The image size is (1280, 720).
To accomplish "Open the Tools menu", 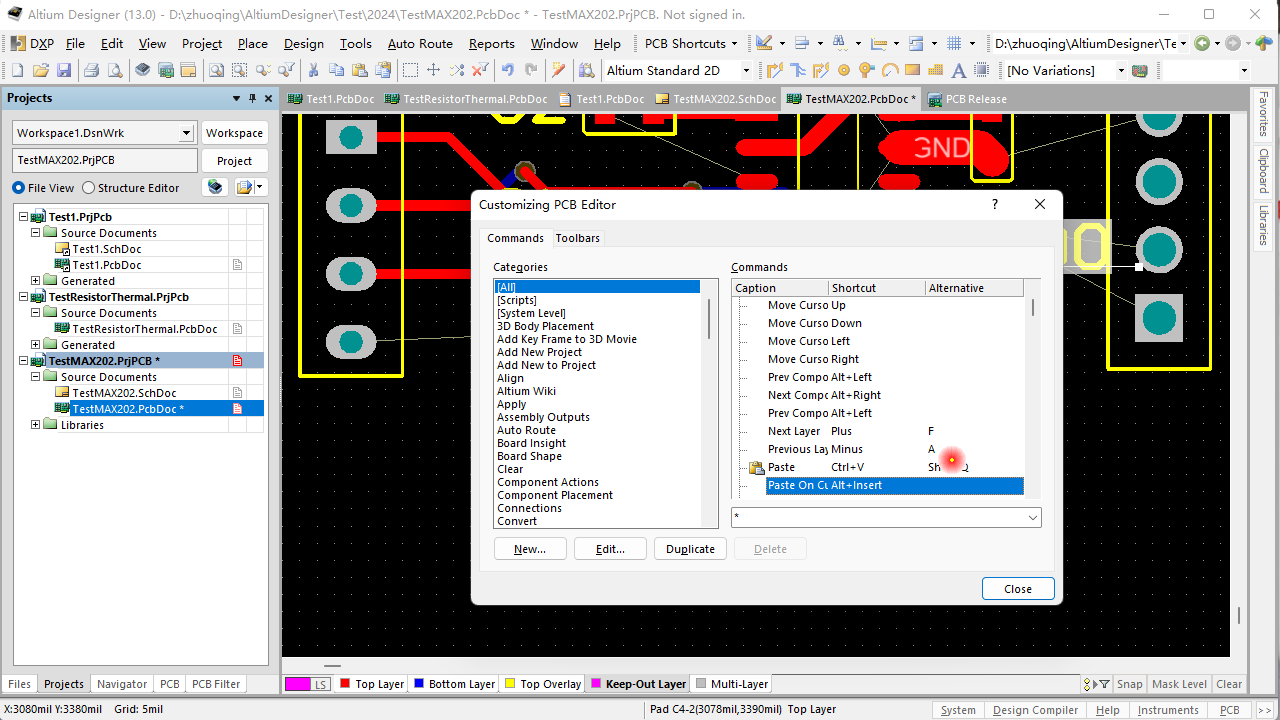I will point(355,43).
